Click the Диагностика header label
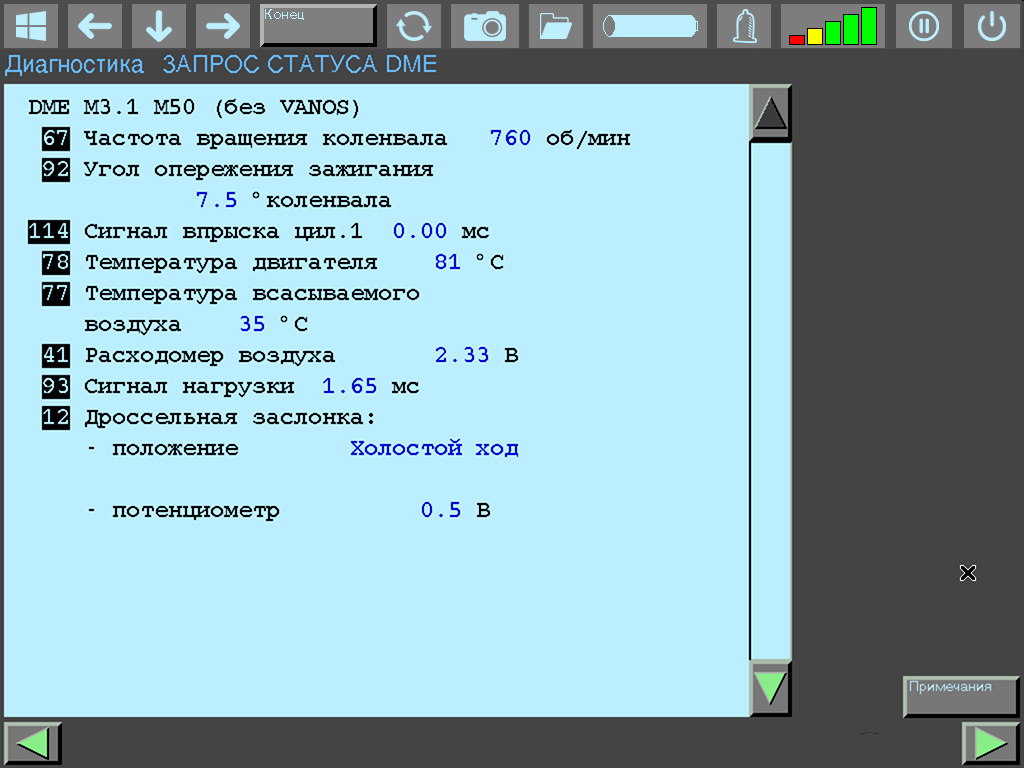The image size is (1024, 768). pyautogui.click(x=75, y=65)
